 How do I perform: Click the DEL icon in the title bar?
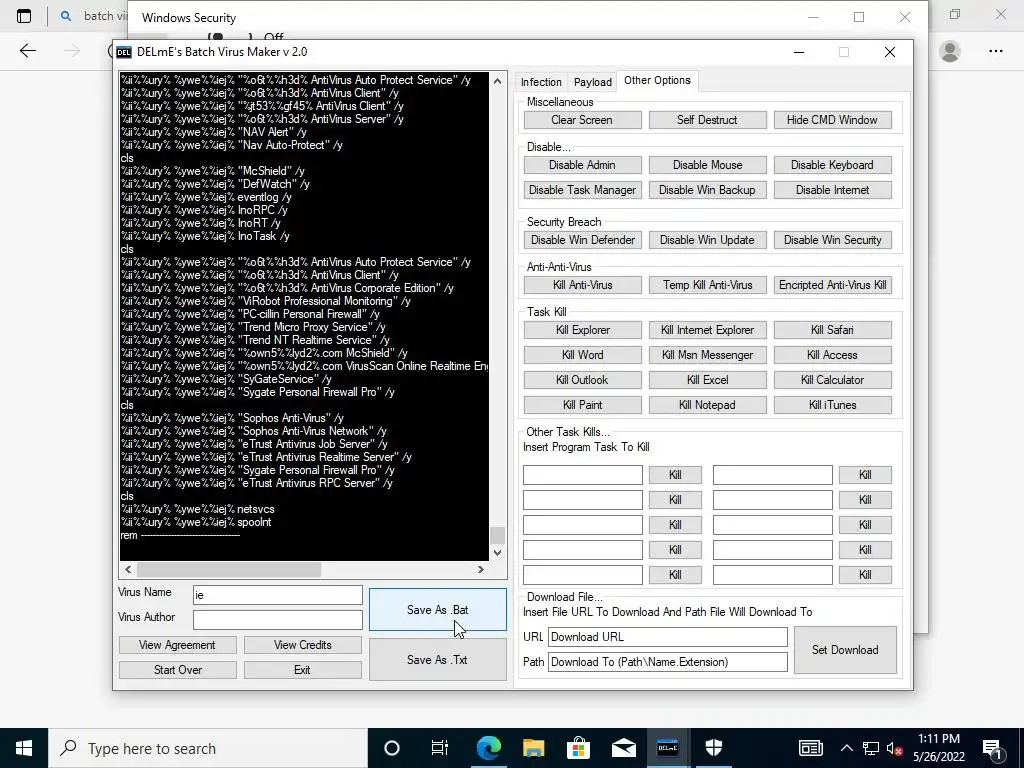coord(123,52)
